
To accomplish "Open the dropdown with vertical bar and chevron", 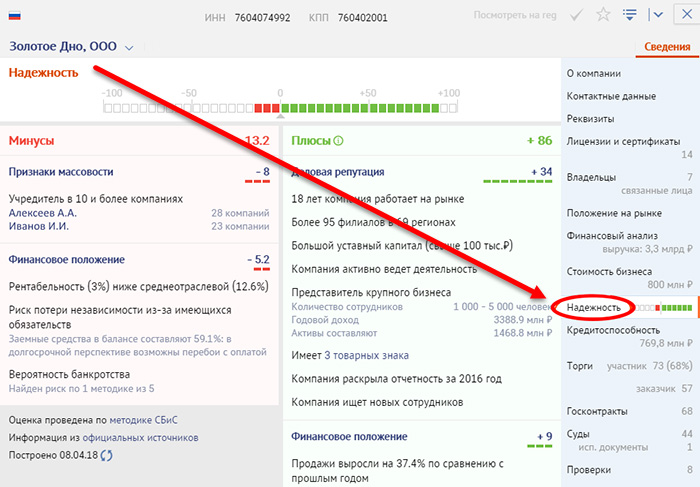I will pos(655,15).
